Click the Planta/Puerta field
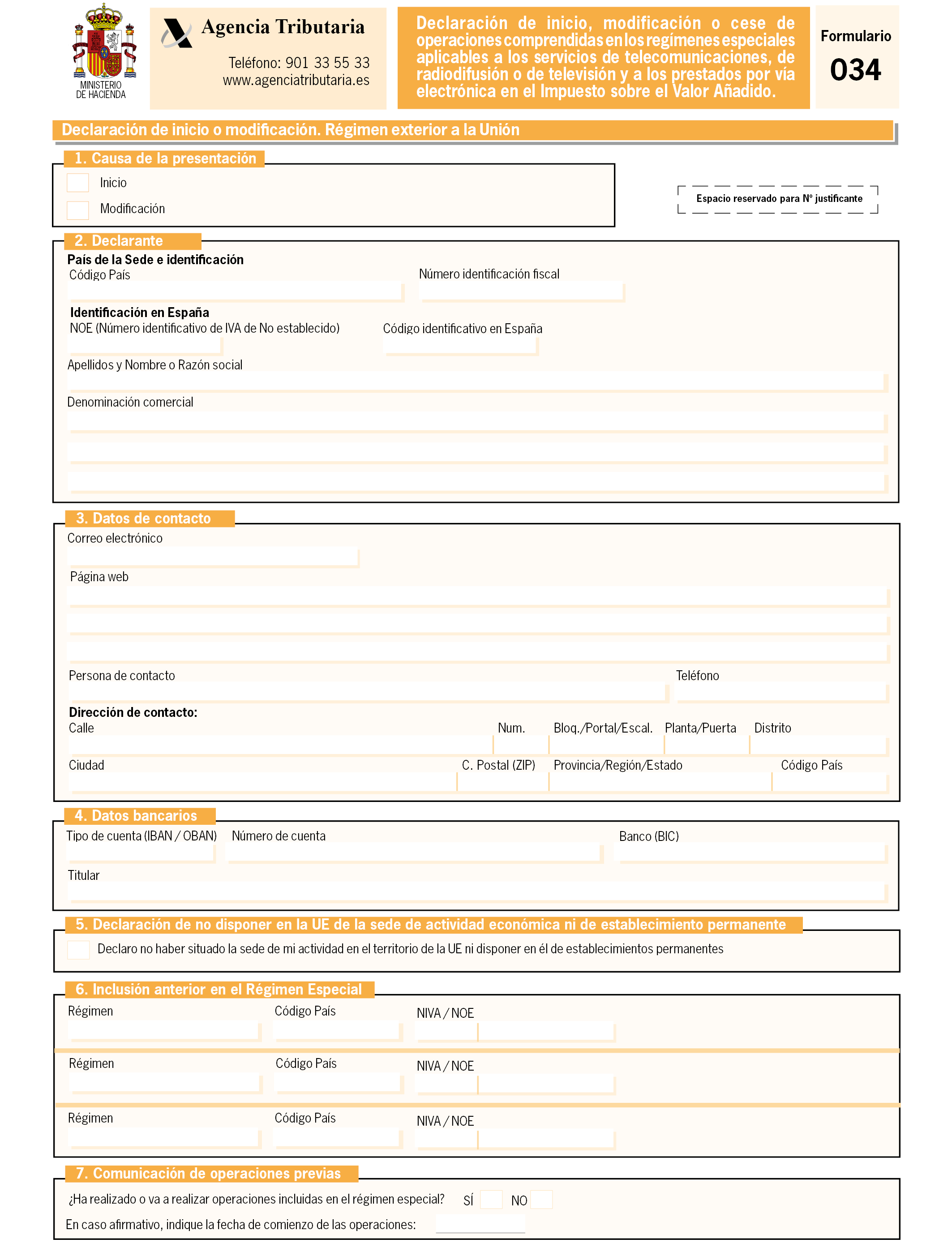Image resolution: width=952 pixels, height=1243 pixels. pos(707,746)
